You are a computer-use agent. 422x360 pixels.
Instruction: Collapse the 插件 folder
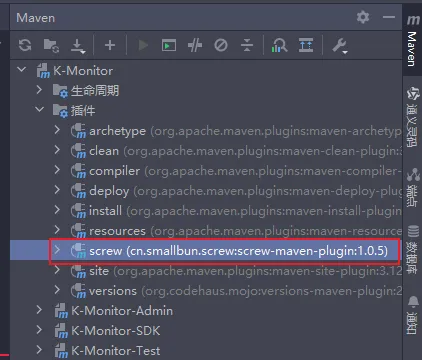(39, 109)
